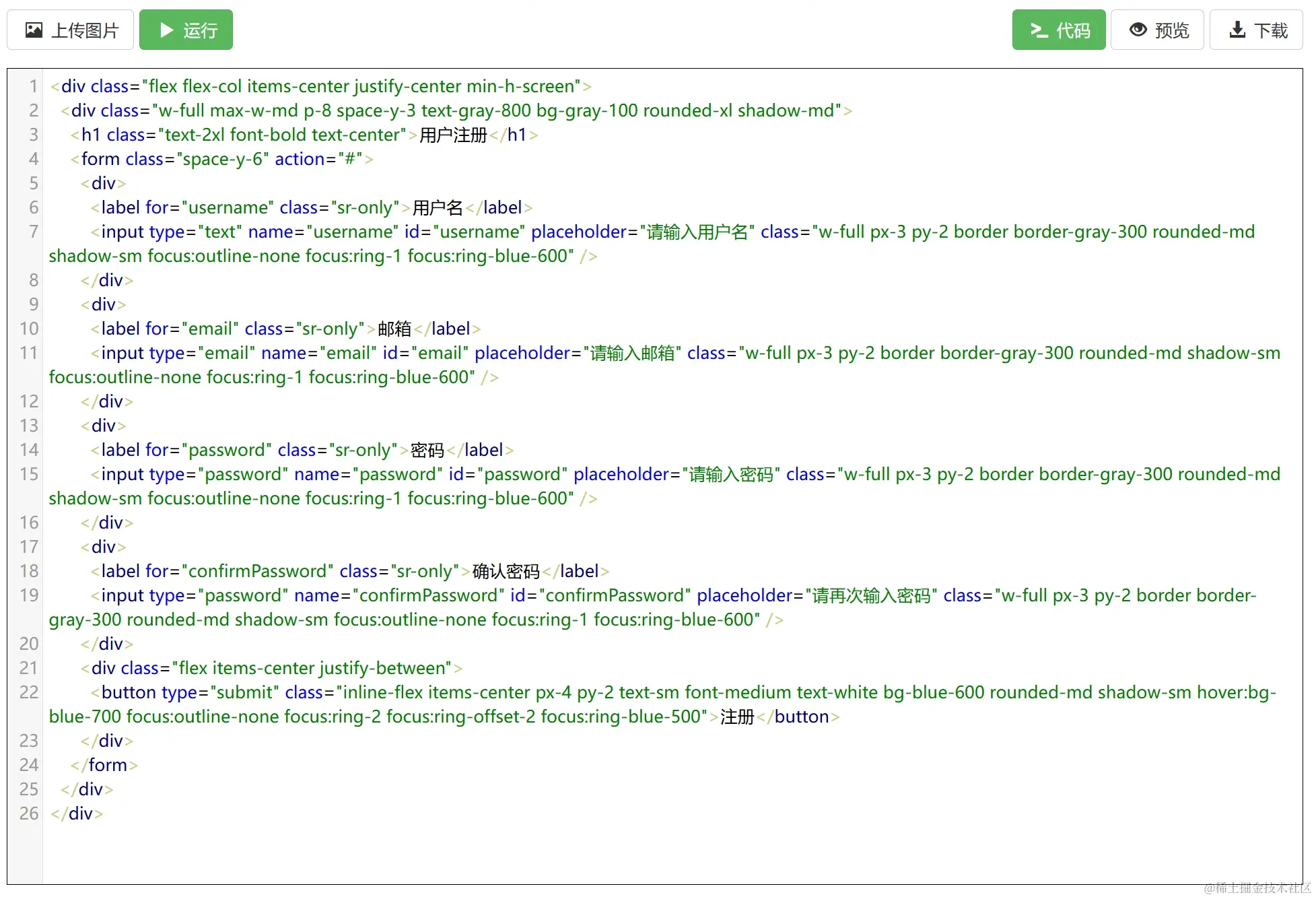Click the label text 确认密码 in code
Viewport: 1316px width, 899px height.
[506, 572]
